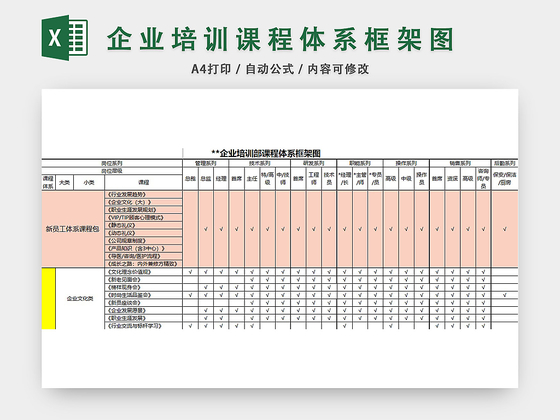
Task: Click the 总监 checkmark in 新员工体系课程包 band
Action: [206, 229]
